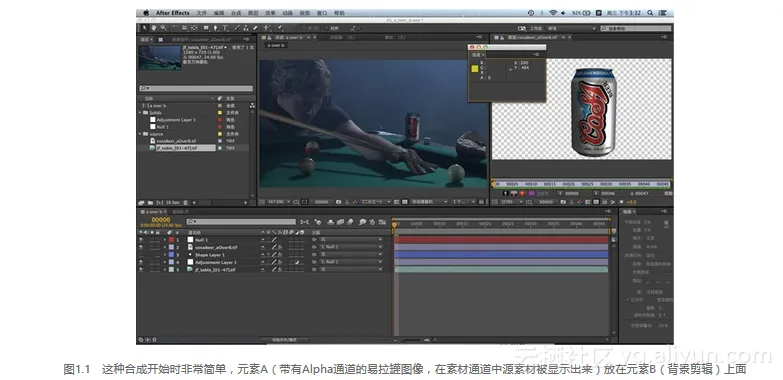
Task: Open the 图层 menu
Action: point(253,13)
